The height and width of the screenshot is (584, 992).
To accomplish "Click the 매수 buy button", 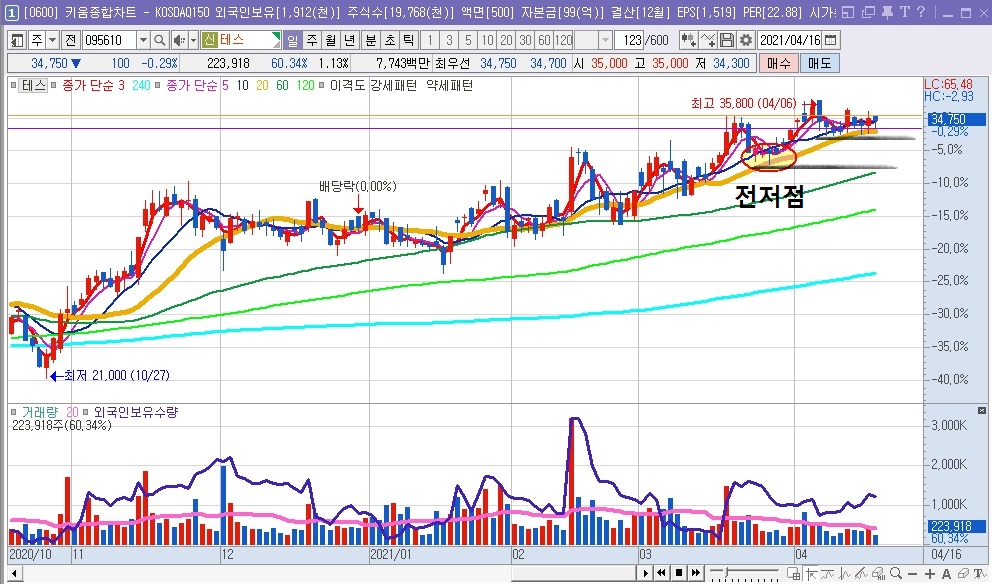I will pyautogui.click(x=778, y=63).
